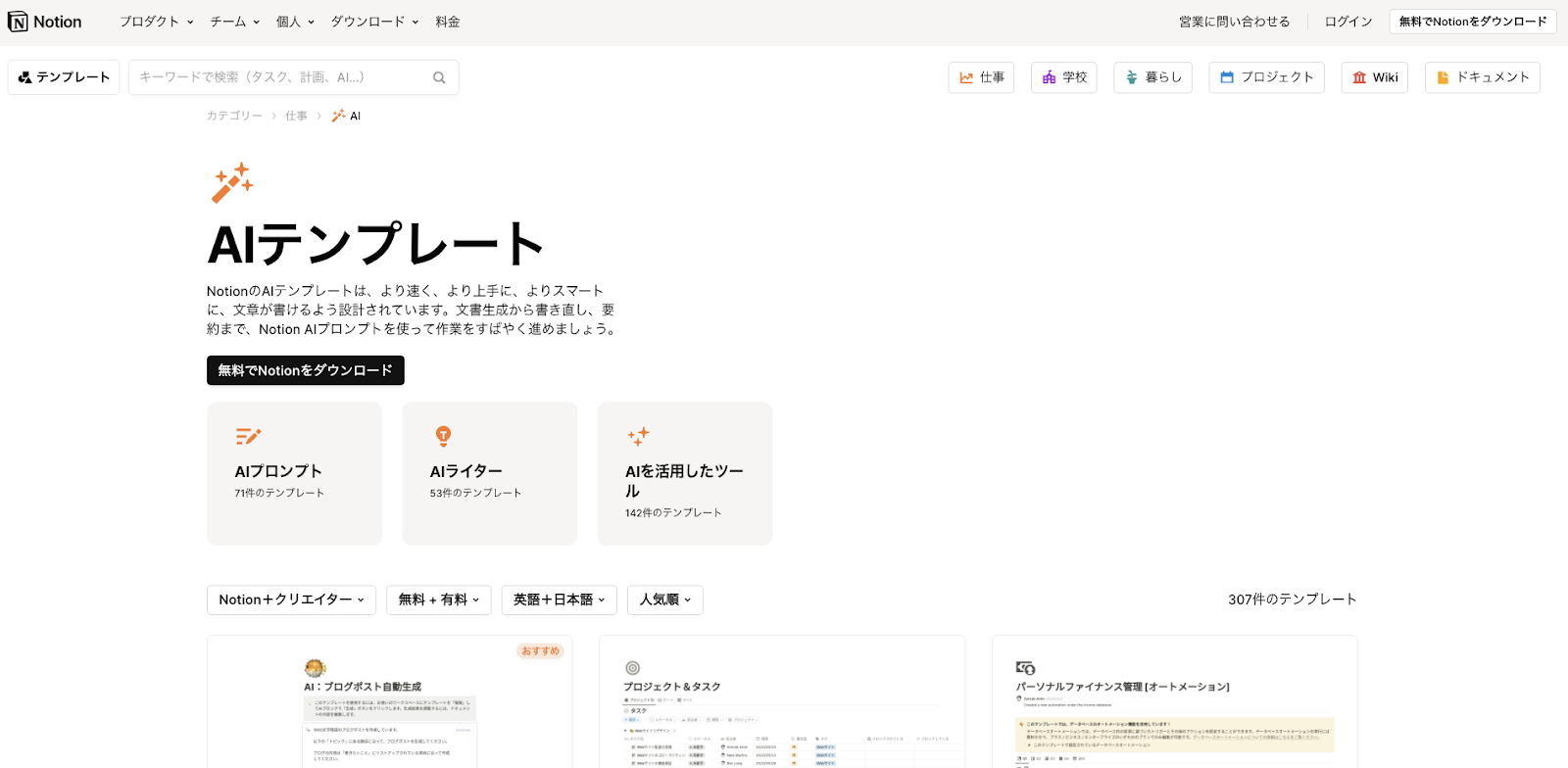Open the Notion+クリエイター filter dropdown

(291, 600)
